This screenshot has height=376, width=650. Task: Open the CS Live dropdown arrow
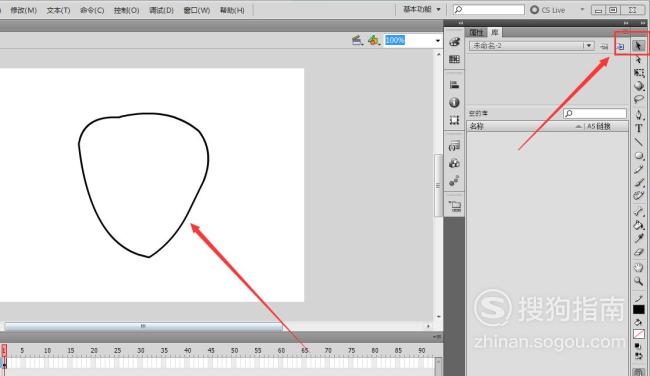click(582, 9)
